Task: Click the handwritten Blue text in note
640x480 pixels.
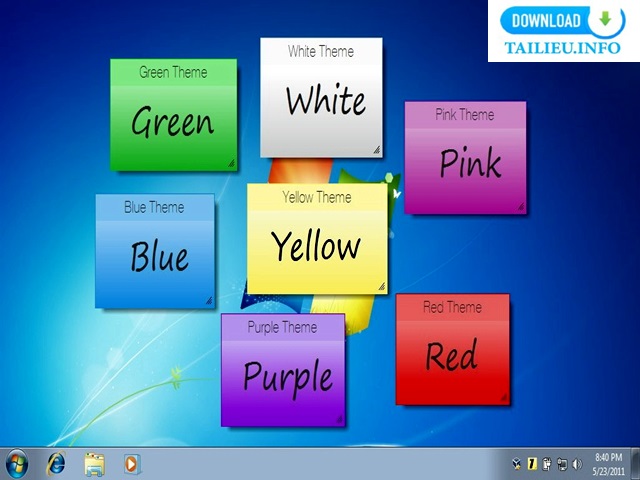Action: (160, 257)
